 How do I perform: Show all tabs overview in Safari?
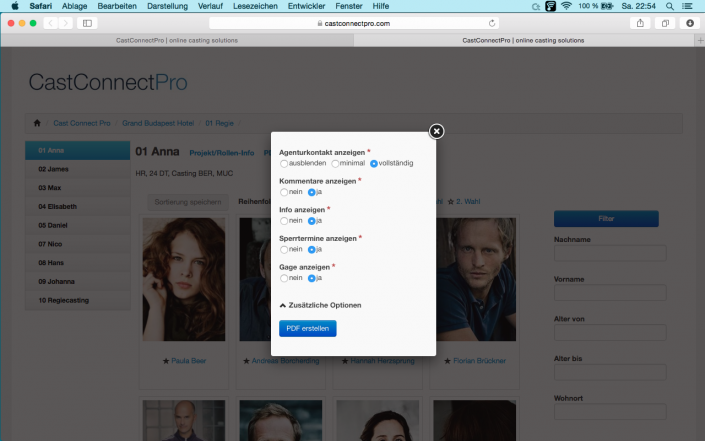(665, 23)
